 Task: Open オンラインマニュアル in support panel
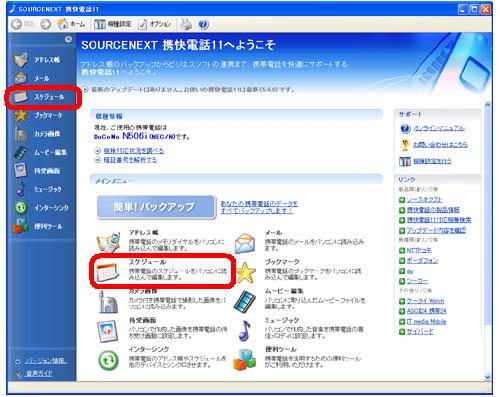click(x=439, y=128)
